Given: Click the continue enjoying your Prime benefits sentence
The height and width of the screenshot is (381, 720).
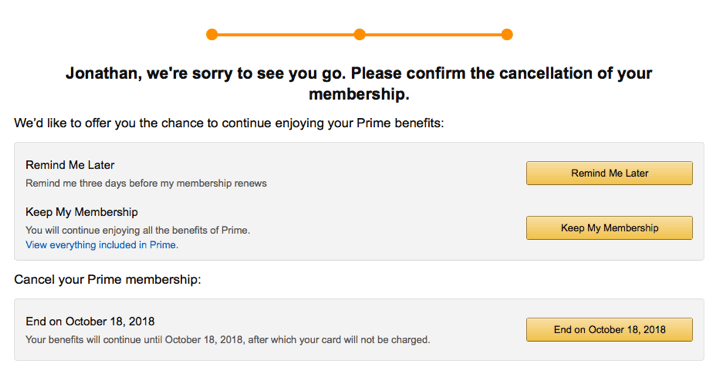Looking at the screenshot, I should click(229, 123).
